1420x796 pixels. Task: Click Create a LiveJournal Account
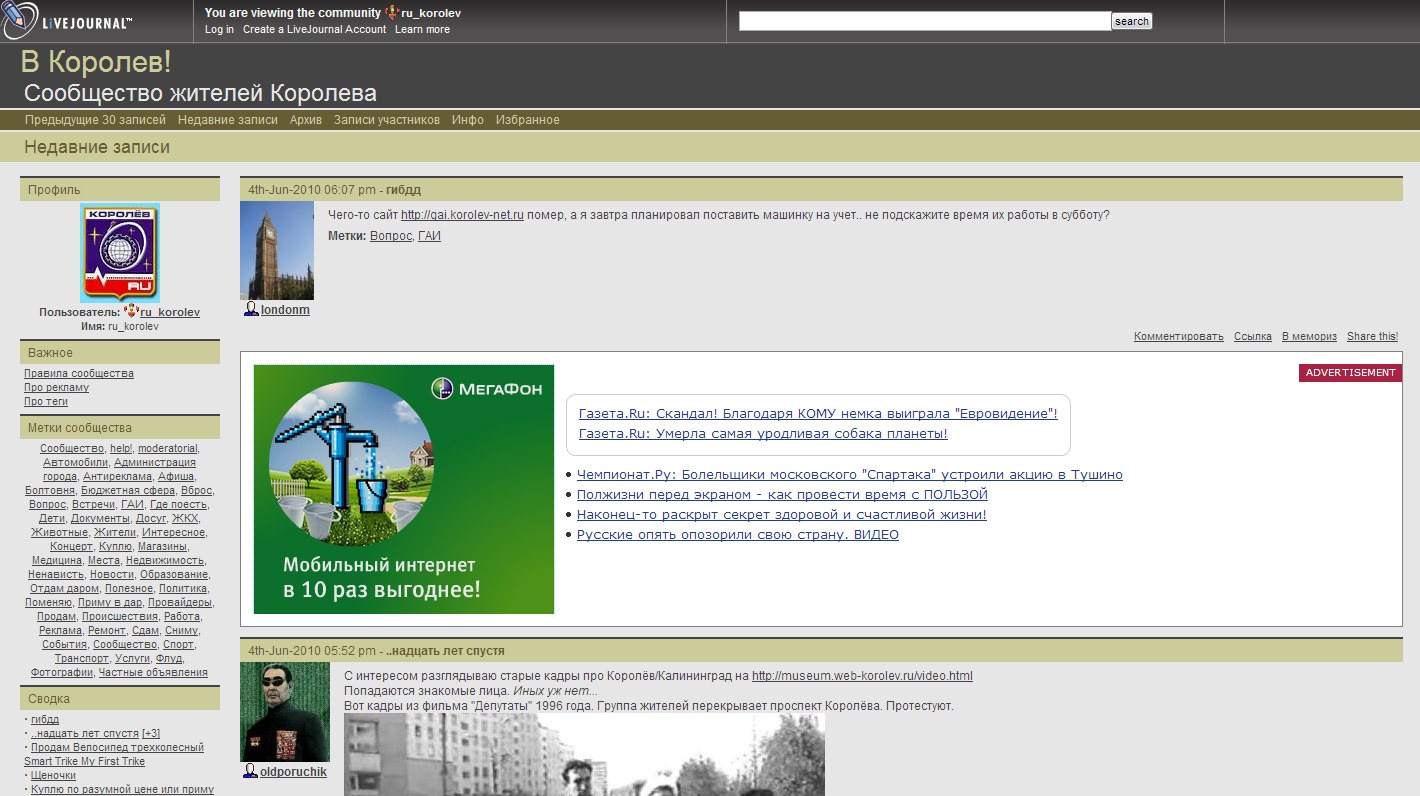[x=314, y=29]
